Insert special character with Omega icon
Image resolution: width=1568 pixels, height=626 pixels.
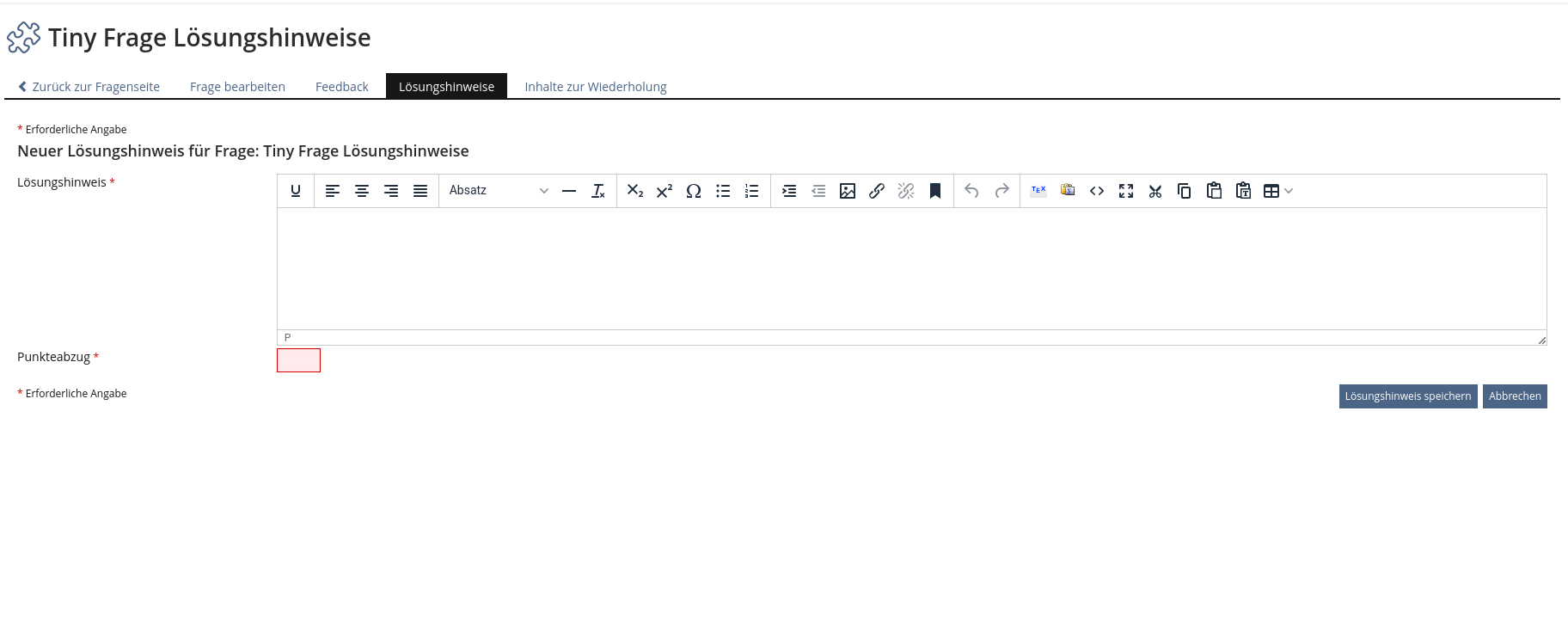click(x=694, y=191)
